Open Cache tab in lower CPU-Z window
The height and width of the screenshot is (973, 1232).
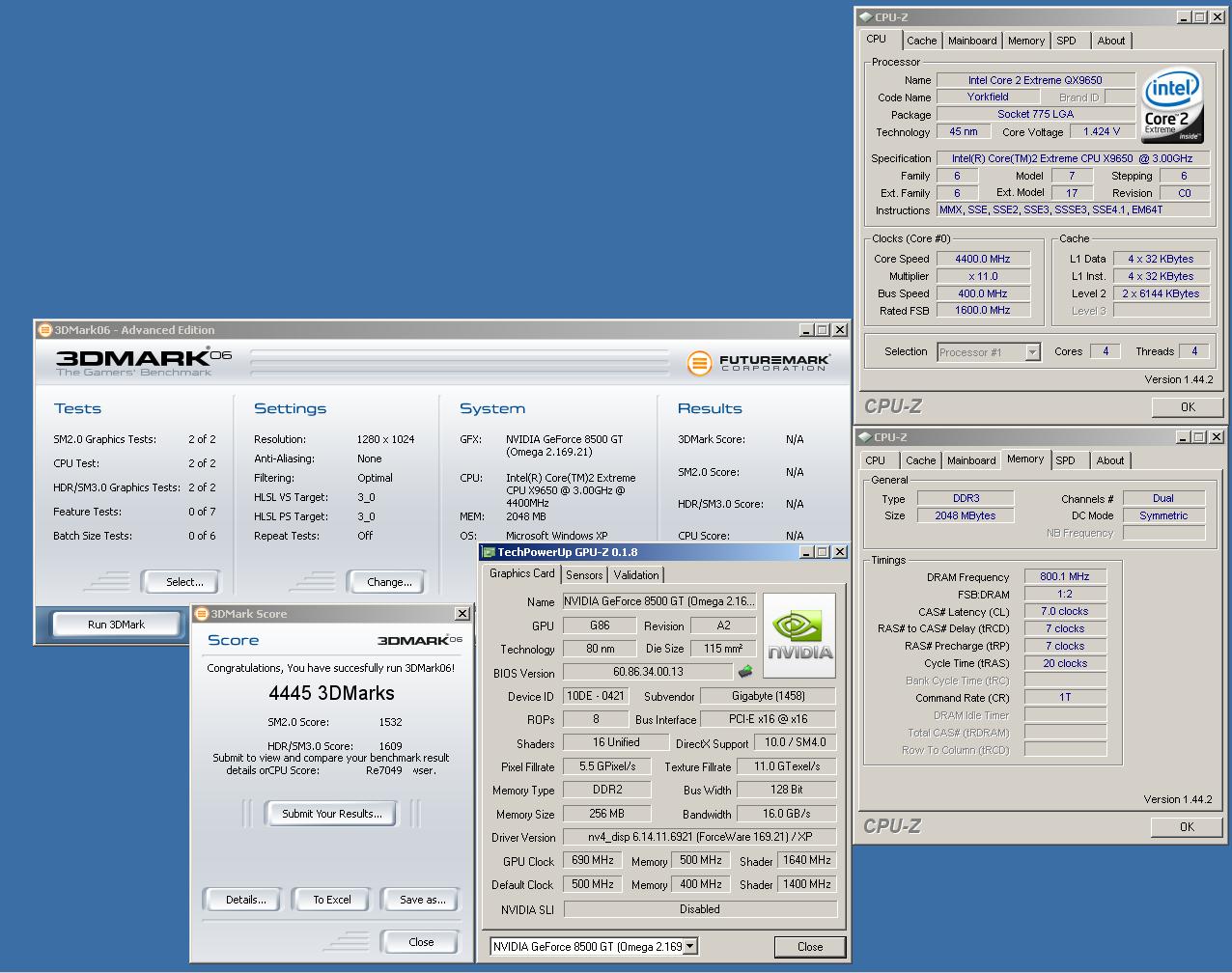coord(920,460)
